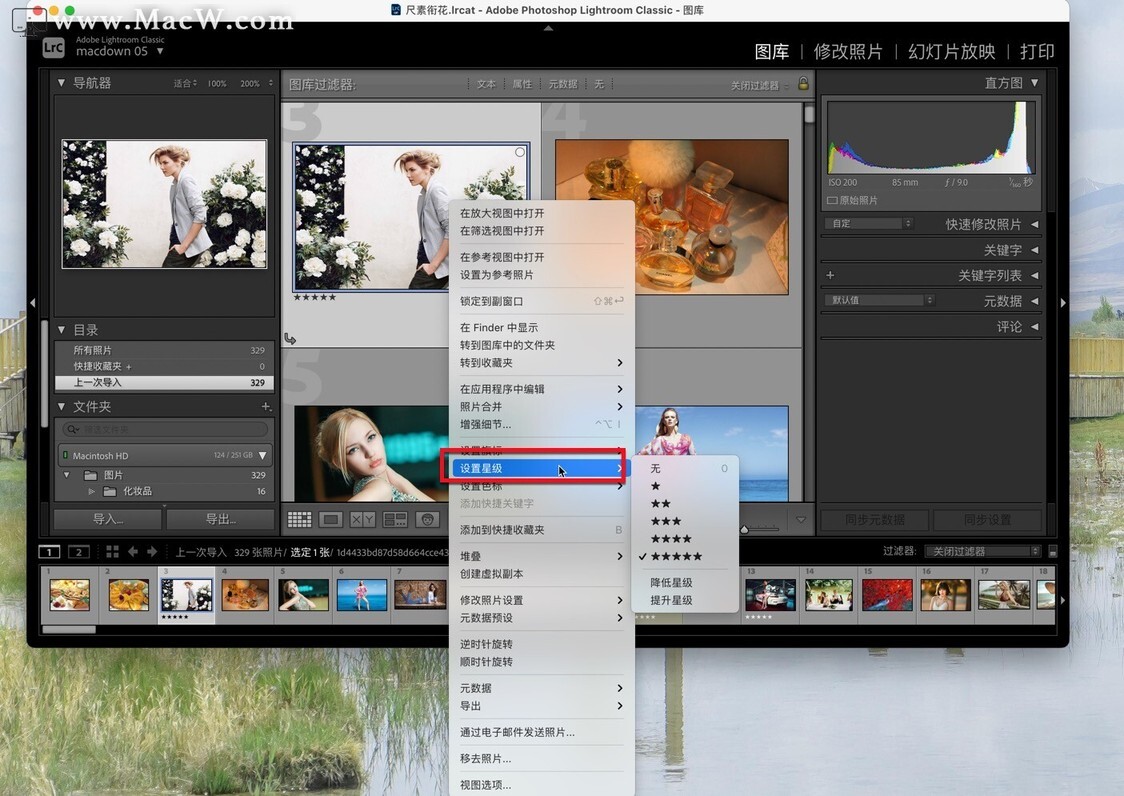The width and height of the screenshot is (1124, 796).
Task: Choose 在放大视图中打开 from context menu
Action: click(x=502, y=213)
